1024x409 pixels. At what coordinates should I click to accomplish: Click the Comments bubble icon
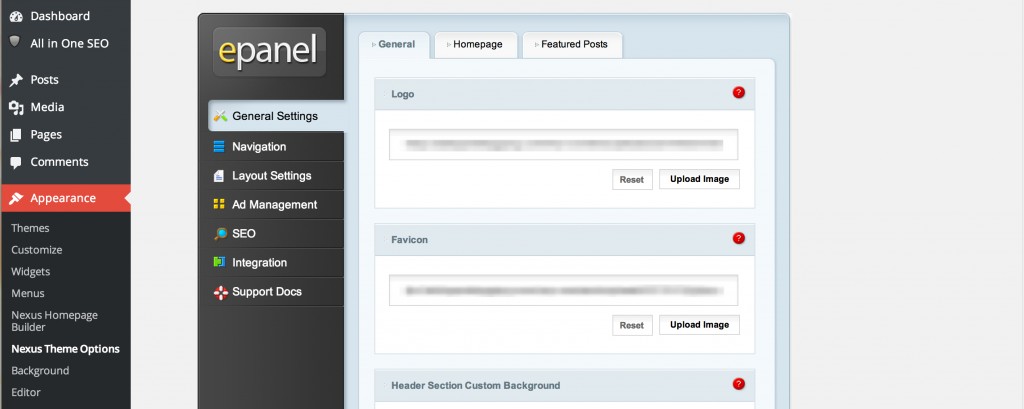[16, 163]
